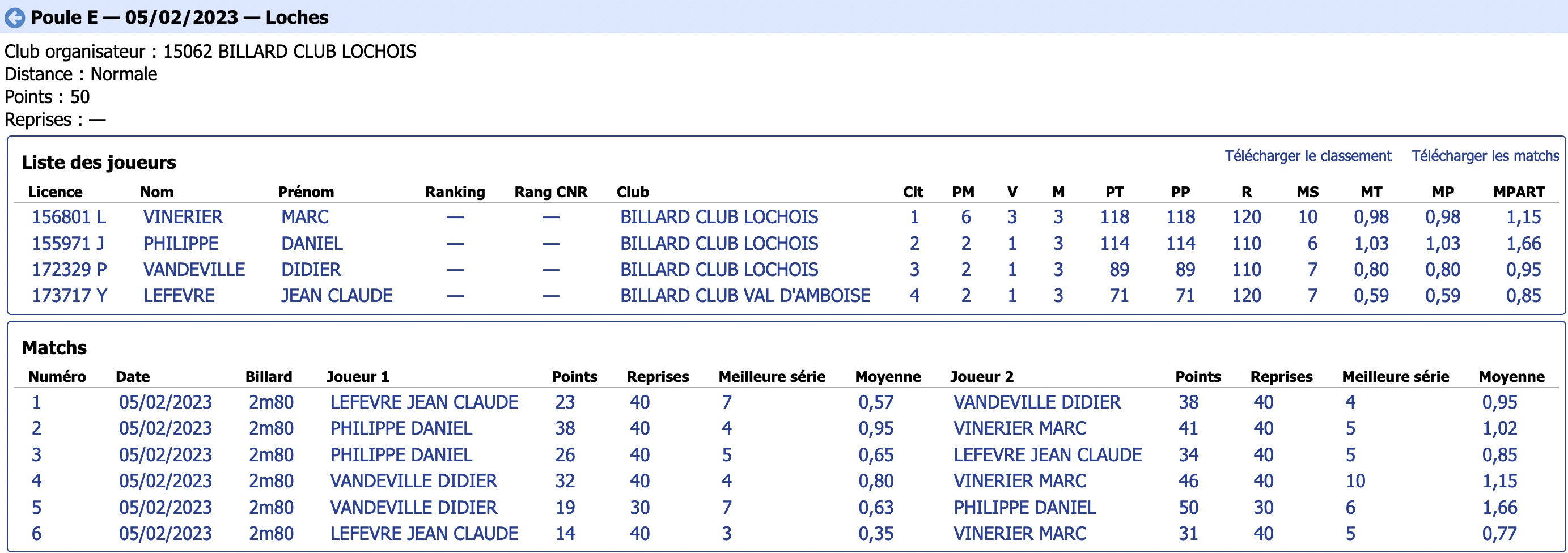The image size is (1568, 553).
Task: Open licence 156801 L player link
Action: [x=69, y=217]
